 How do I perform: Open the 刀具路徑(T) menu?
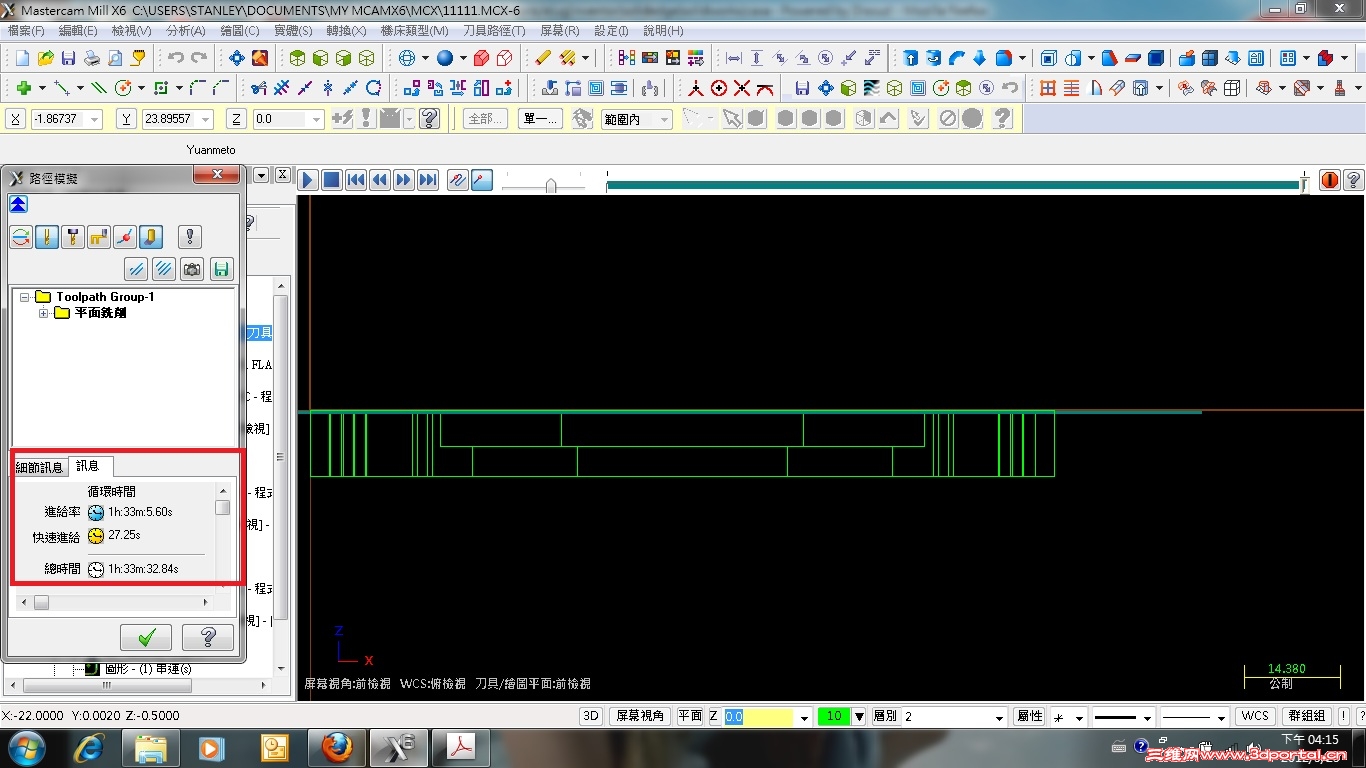tap(493, 31)
